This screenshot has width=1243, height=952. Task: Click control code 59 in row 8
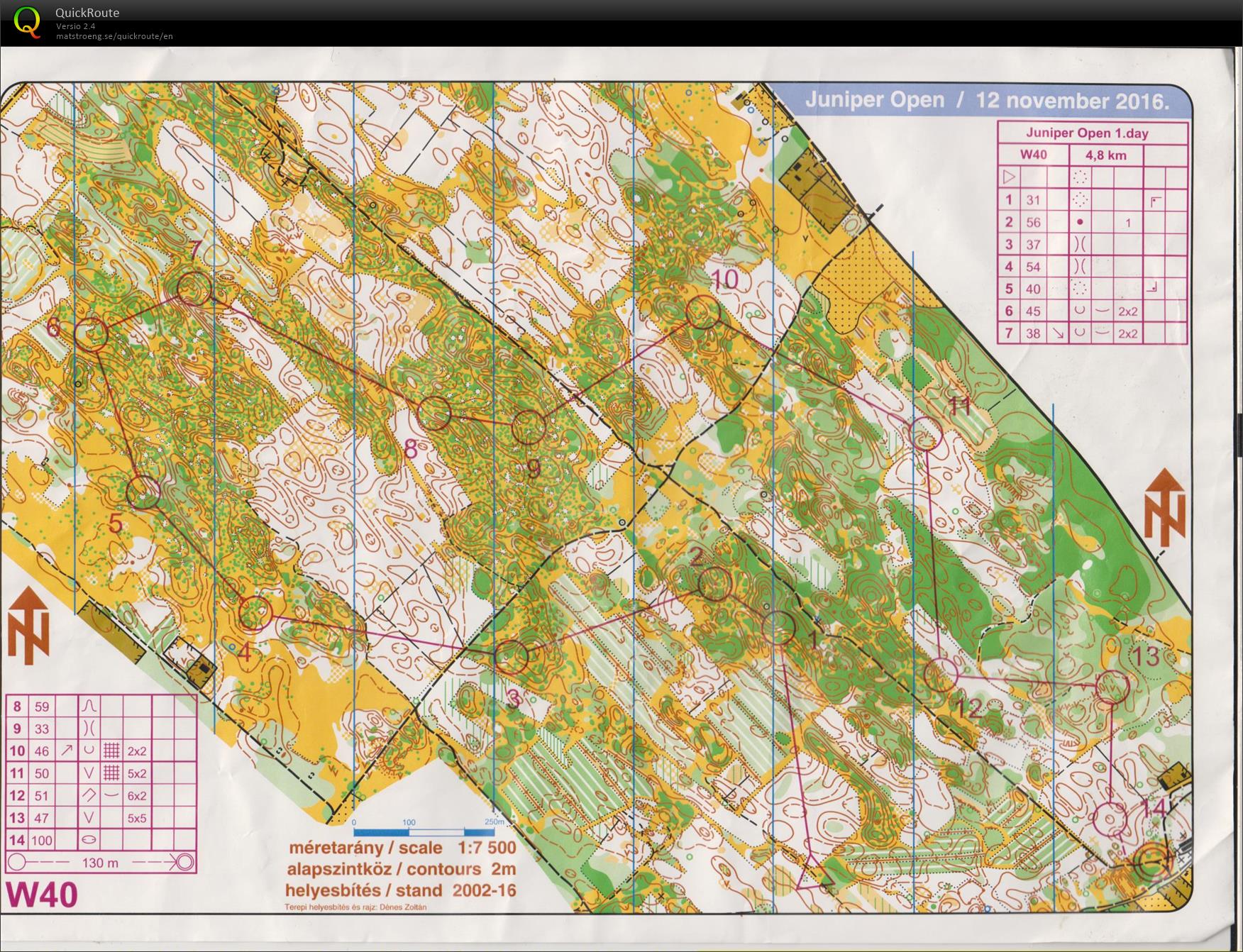pos(42,707)
